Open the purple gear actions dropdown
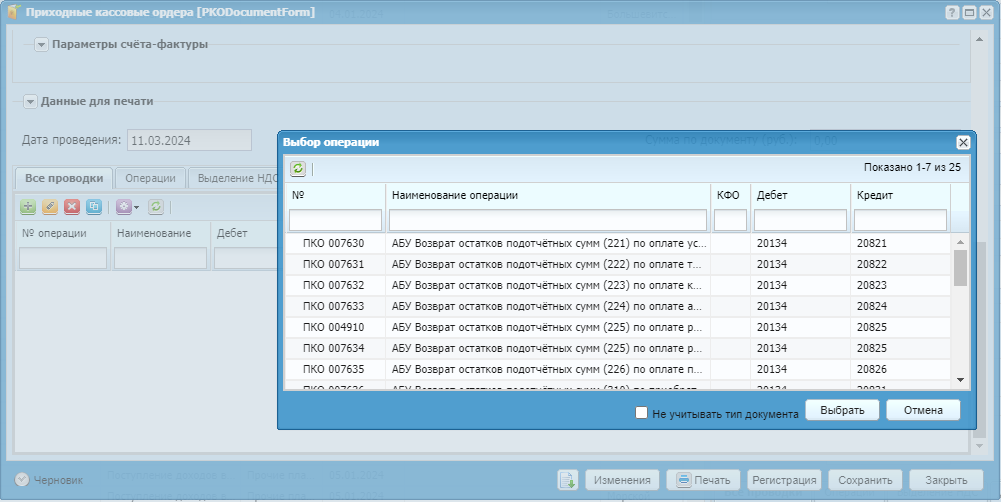Image resolution: width=1001 pixels, height=502 pixels. click(x=127, y=207)
